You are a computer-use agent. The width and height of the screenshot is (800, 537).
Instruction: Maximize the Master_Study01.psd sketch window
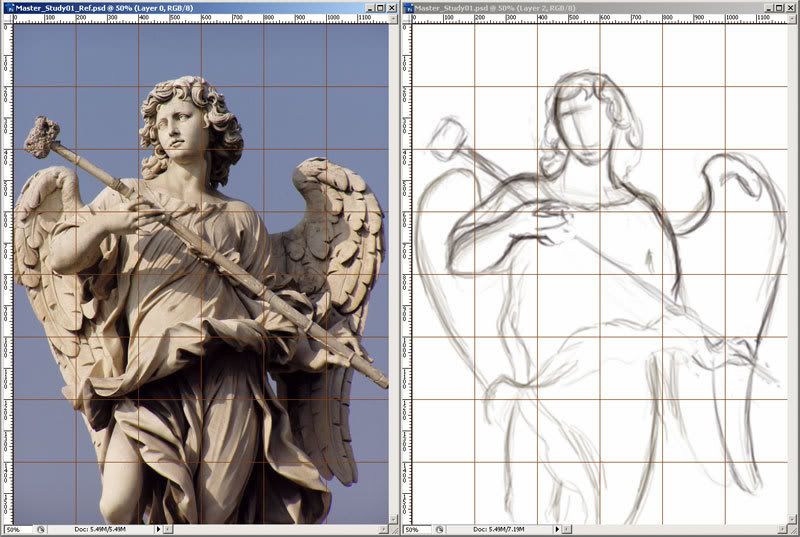(780, 8)
